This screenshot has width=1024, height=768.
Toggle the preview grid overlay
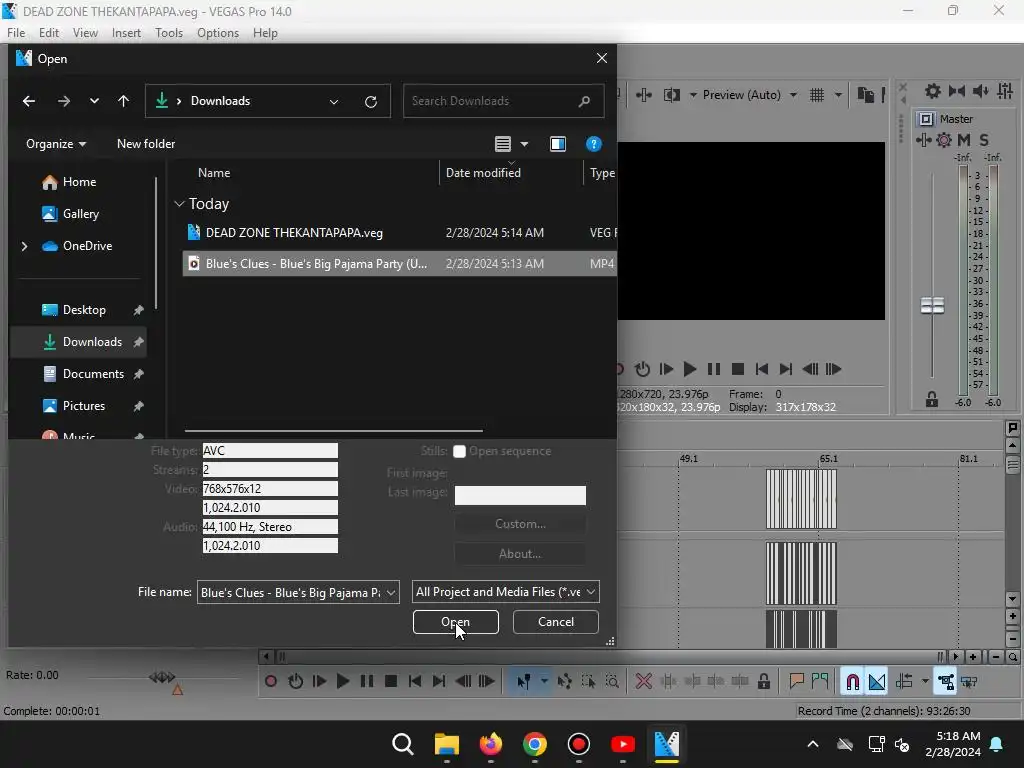[x=817, y=95]
